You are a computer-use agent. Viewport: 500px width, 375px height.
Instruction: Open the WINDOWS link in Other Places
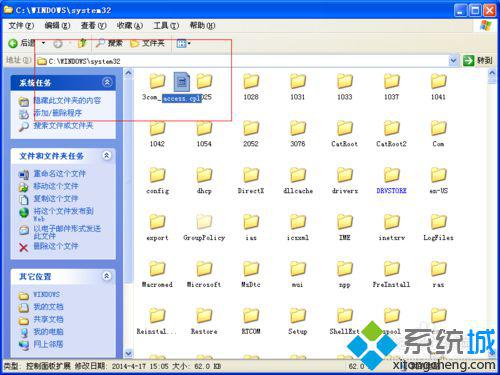coord(46,295)
